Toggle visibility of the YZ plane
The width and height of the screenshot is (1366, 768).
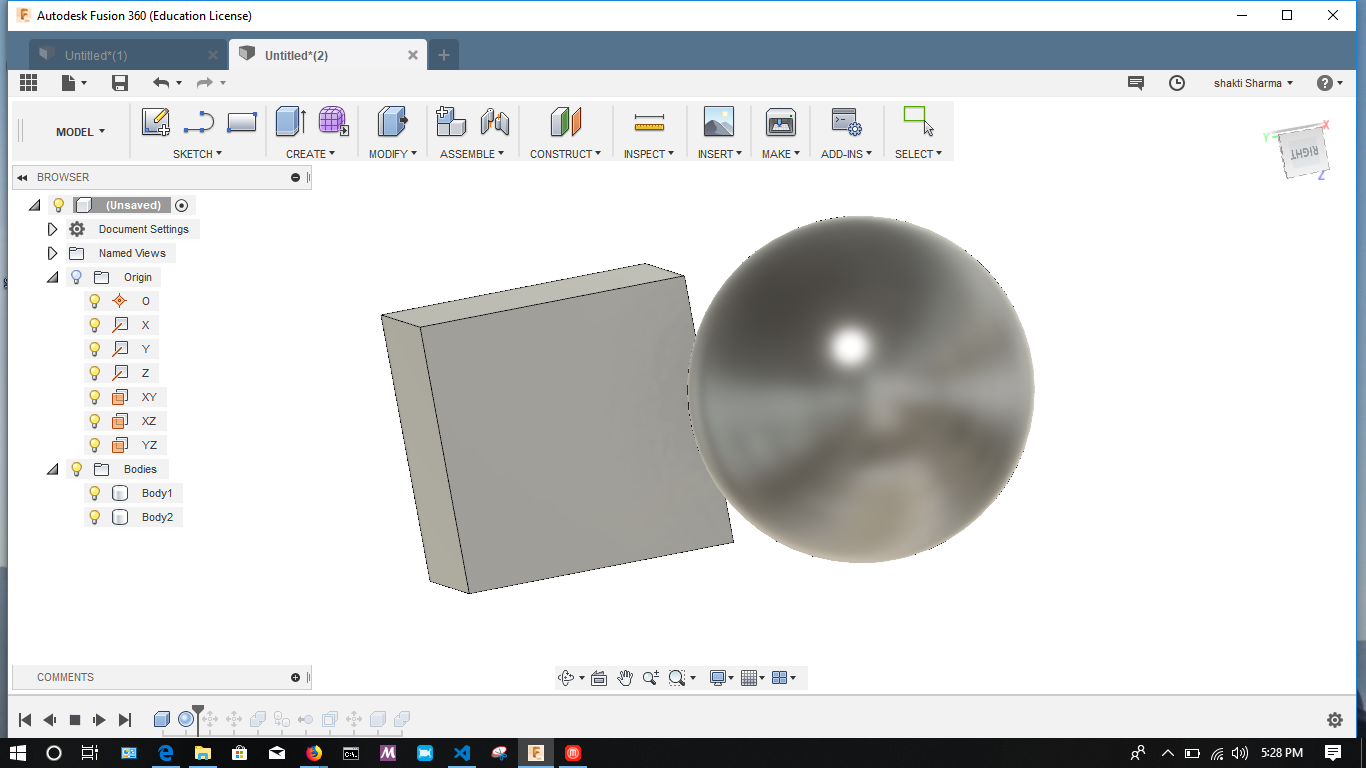click(95, 445)
